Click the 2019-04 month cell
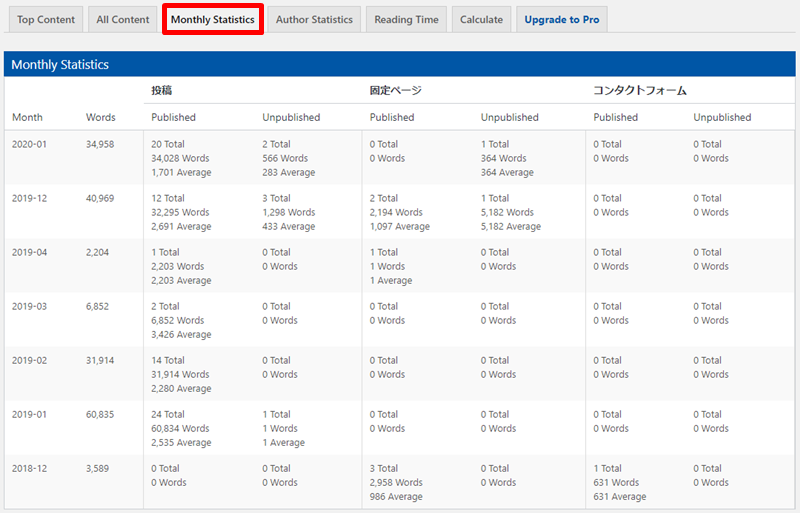Viewport: 800px width, 513px height. coord(29,252)
